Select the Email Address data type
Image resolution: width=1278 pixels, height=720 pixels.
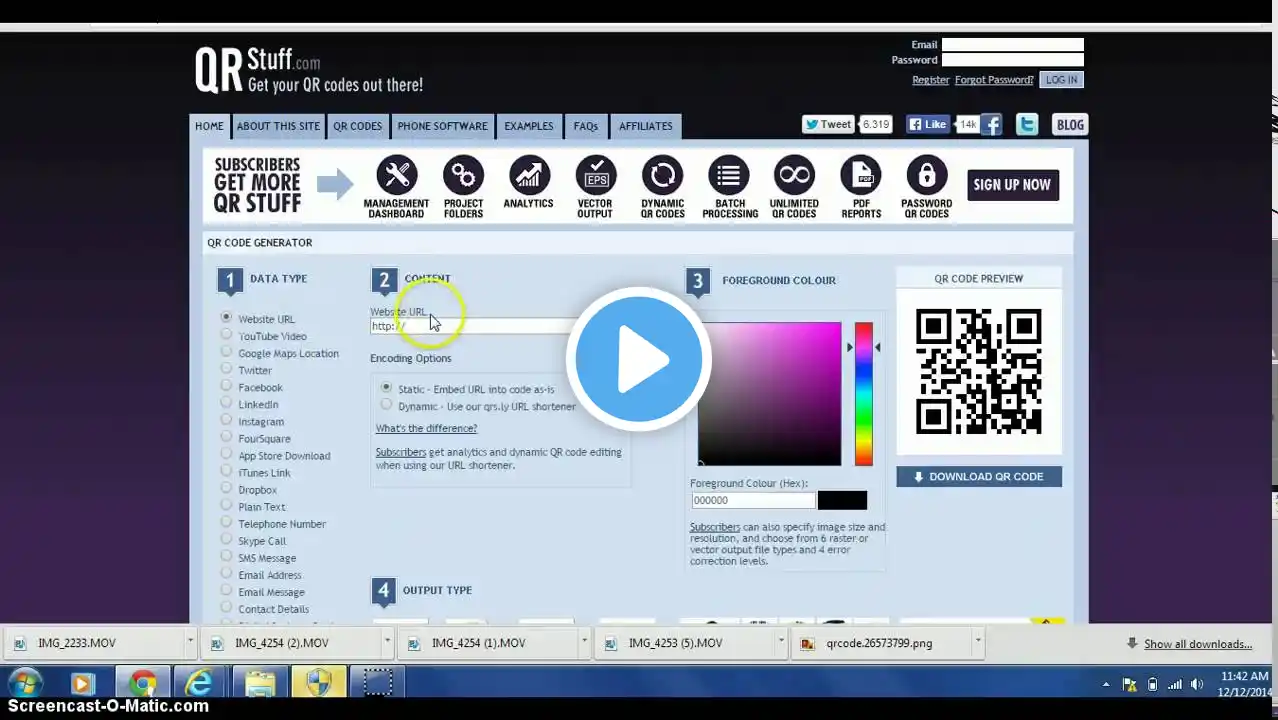point(226,574)
